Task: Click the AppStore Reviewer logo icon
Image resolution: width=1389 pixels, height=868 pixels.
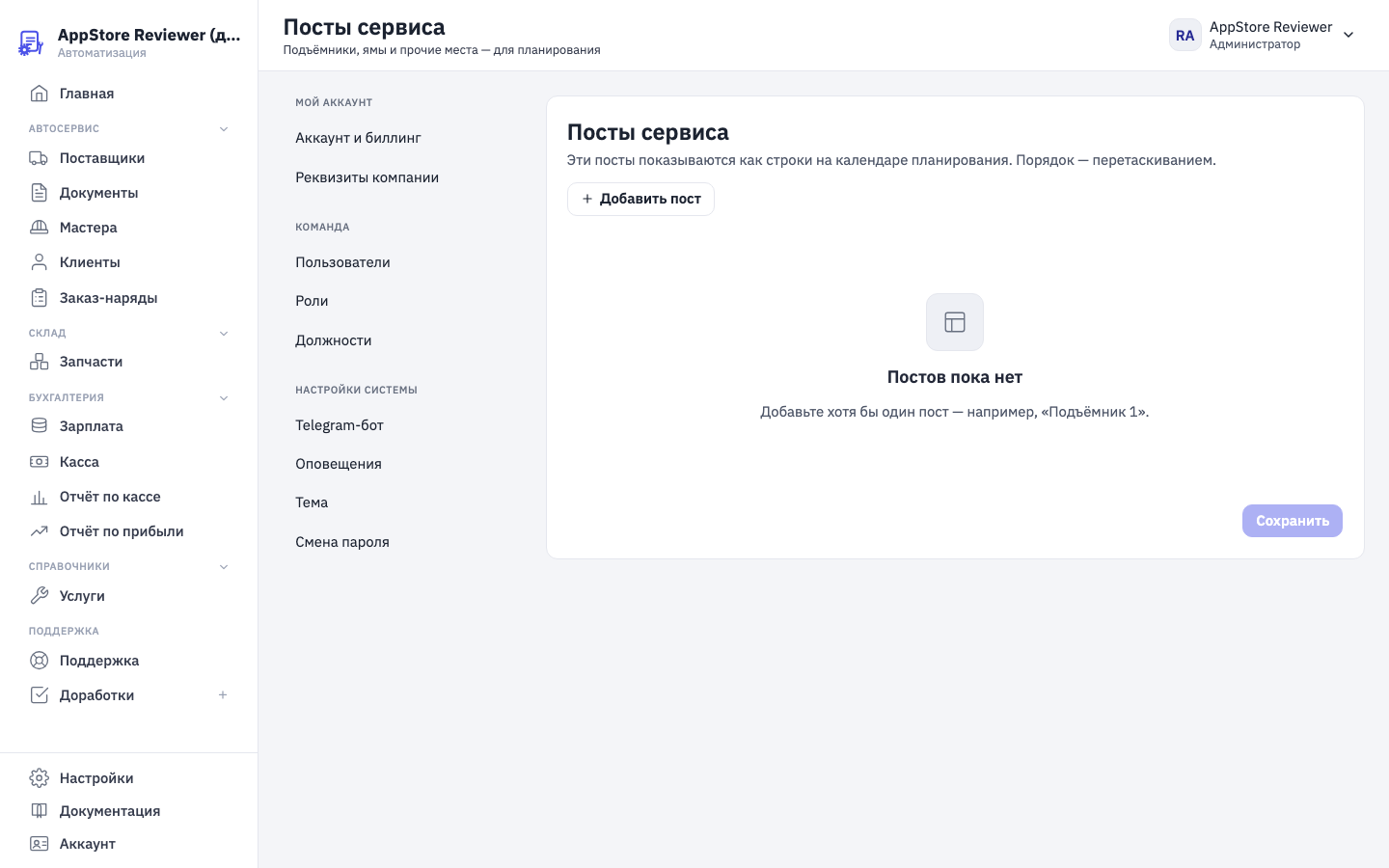Action: pos(31,42)
